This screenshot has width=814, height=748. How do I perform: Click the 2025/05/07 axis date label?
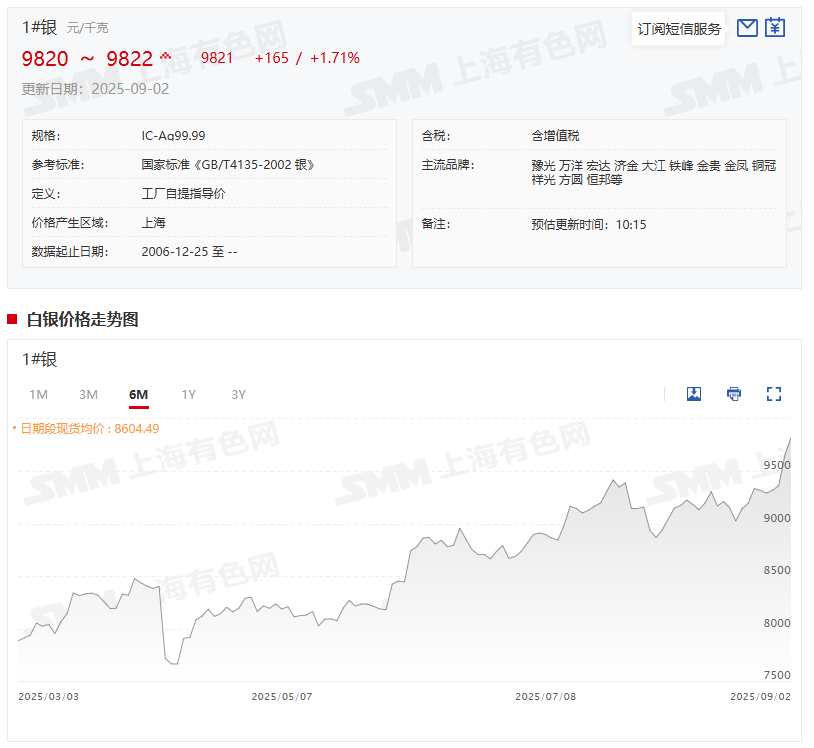tap(281, 696)
